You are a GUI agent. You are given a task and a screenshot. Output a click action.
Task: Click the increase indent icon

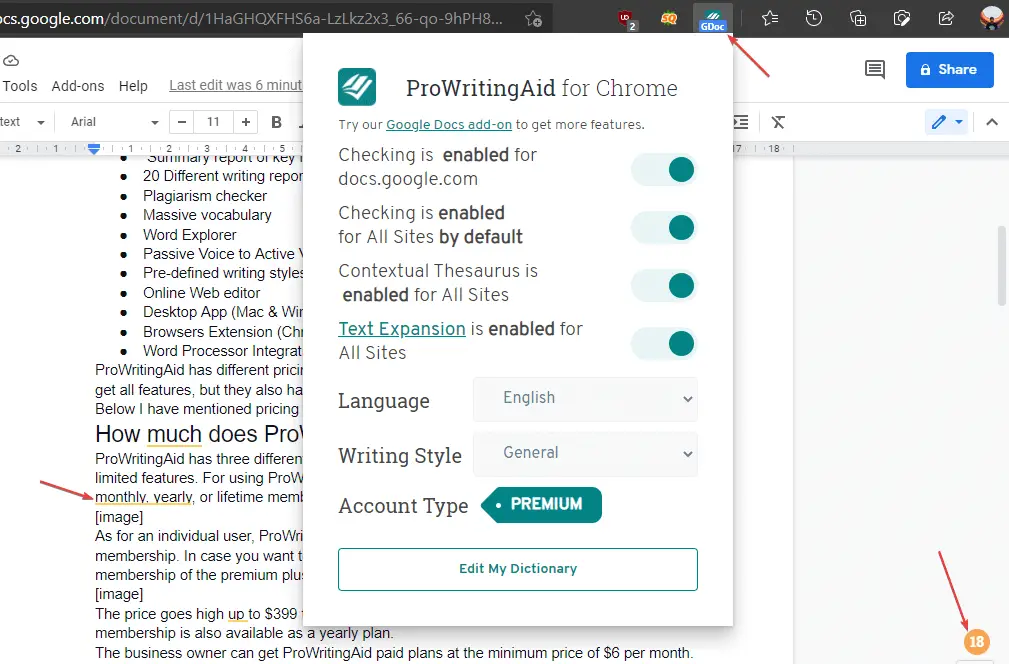point(740,122)
